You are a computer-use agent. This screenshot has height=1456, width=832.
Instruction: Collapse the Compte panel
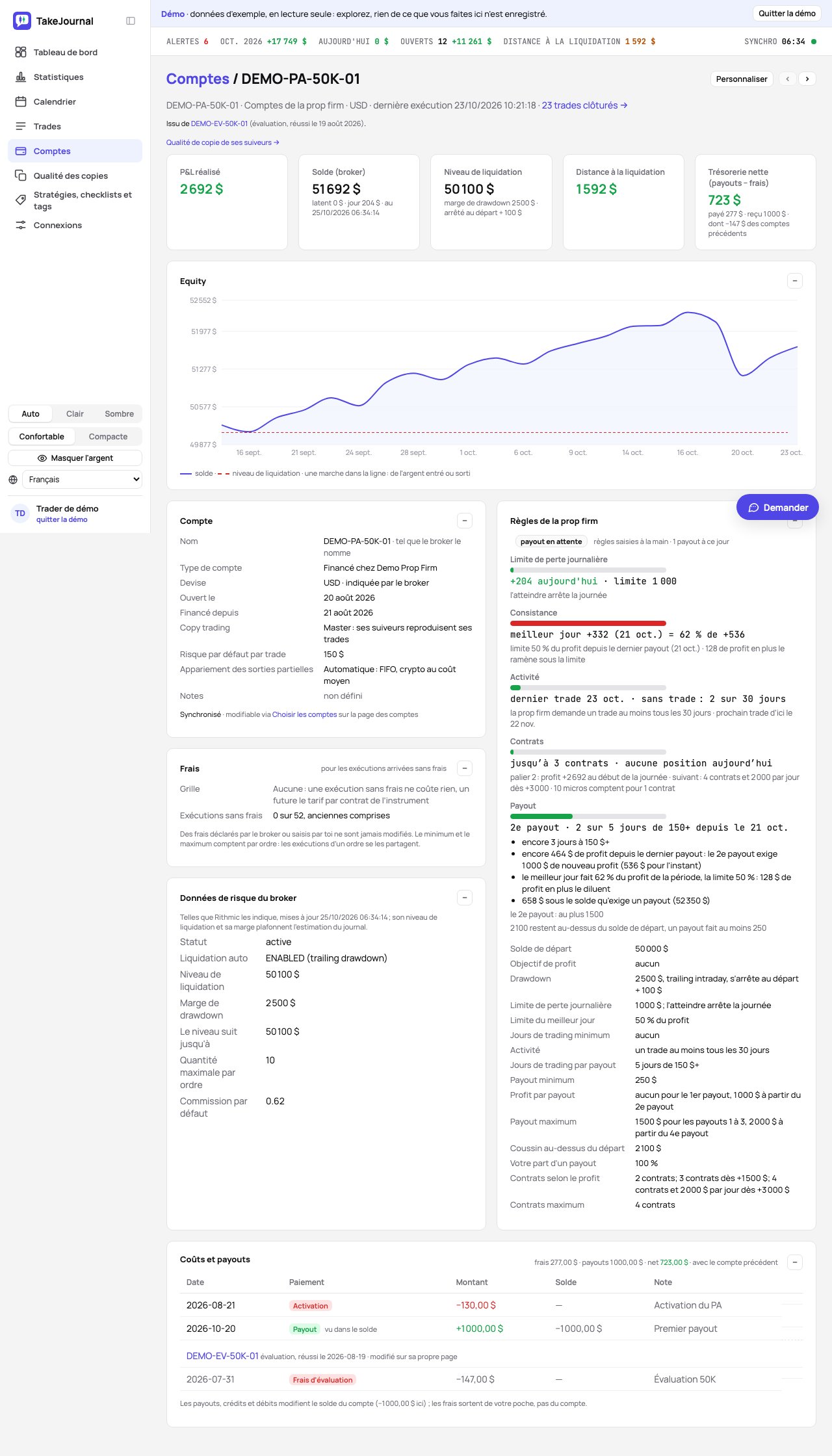(465, 521)
